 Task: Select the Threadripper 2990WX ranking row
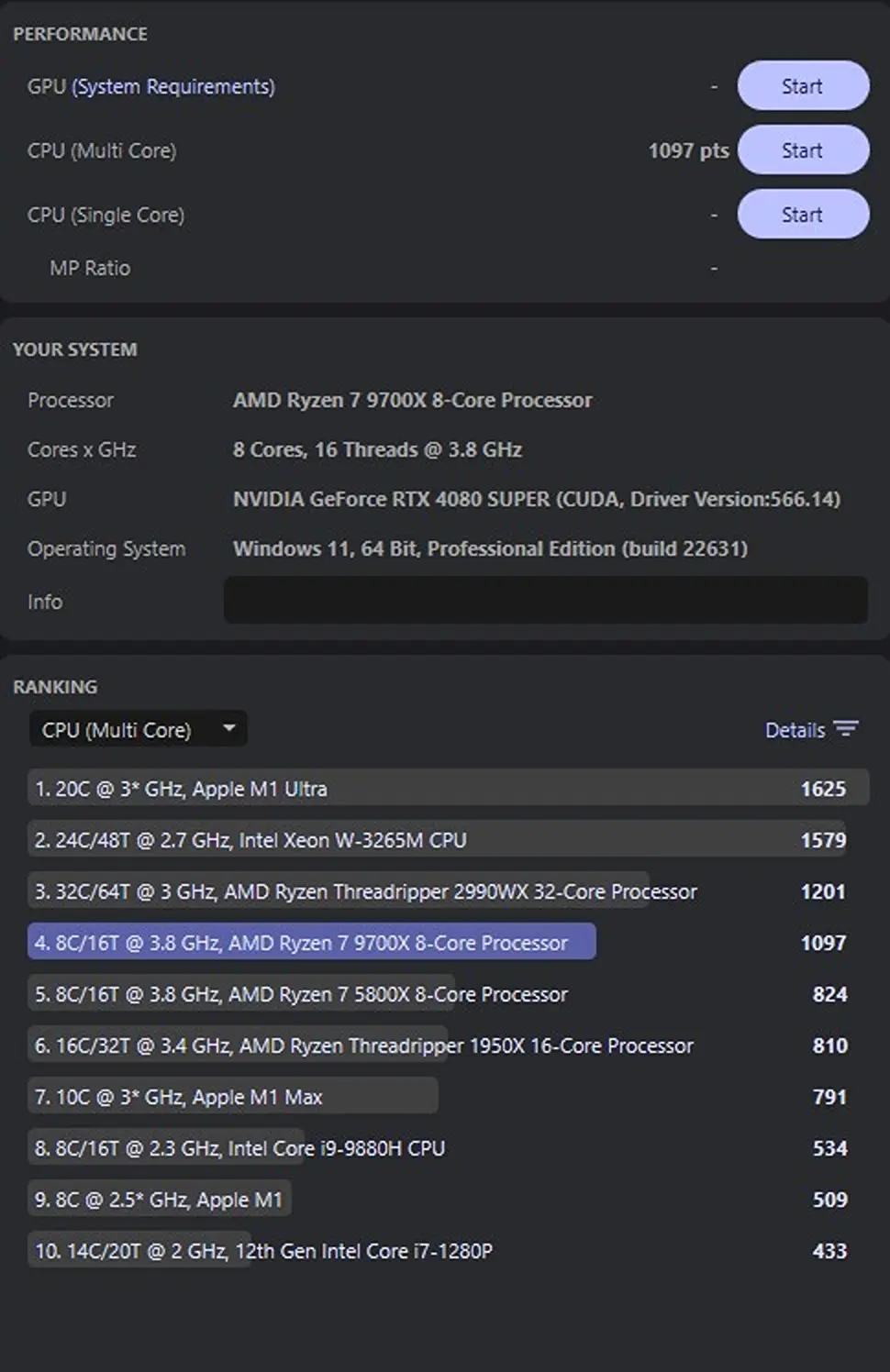coord(448,891)
